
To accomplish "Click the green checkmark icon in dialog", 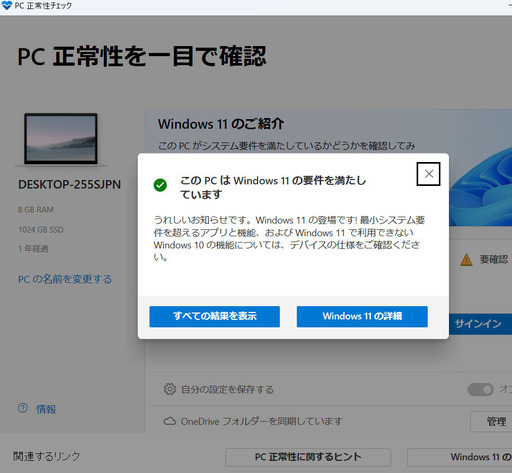I will click(160, 185).
